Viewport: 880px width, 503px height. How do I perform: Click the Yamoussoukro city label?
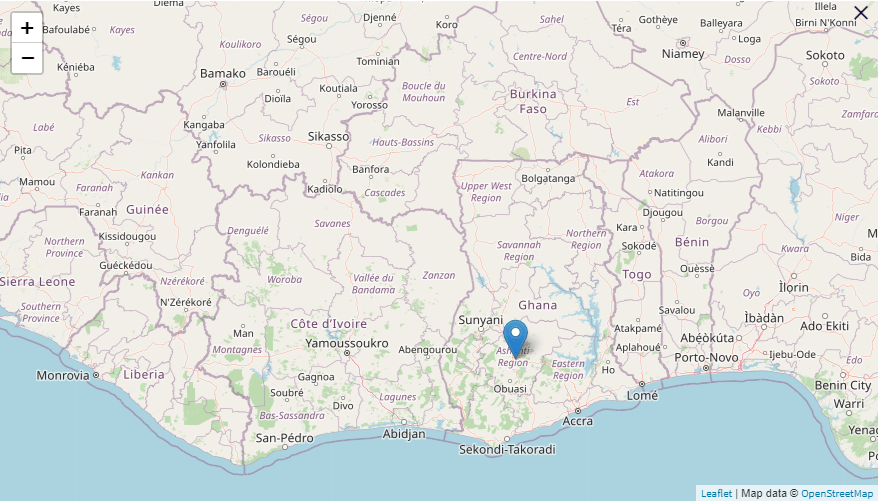[x=347, y=343]
